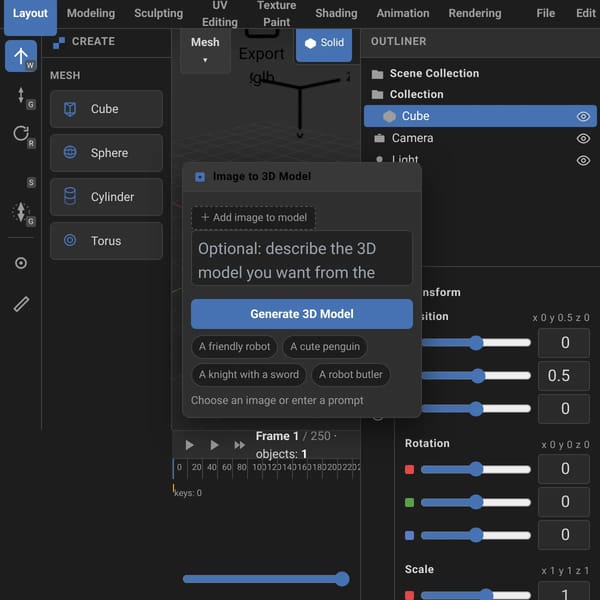
Task: Select the Grab tool below the Move tool
Action: [x=21, y=96]
